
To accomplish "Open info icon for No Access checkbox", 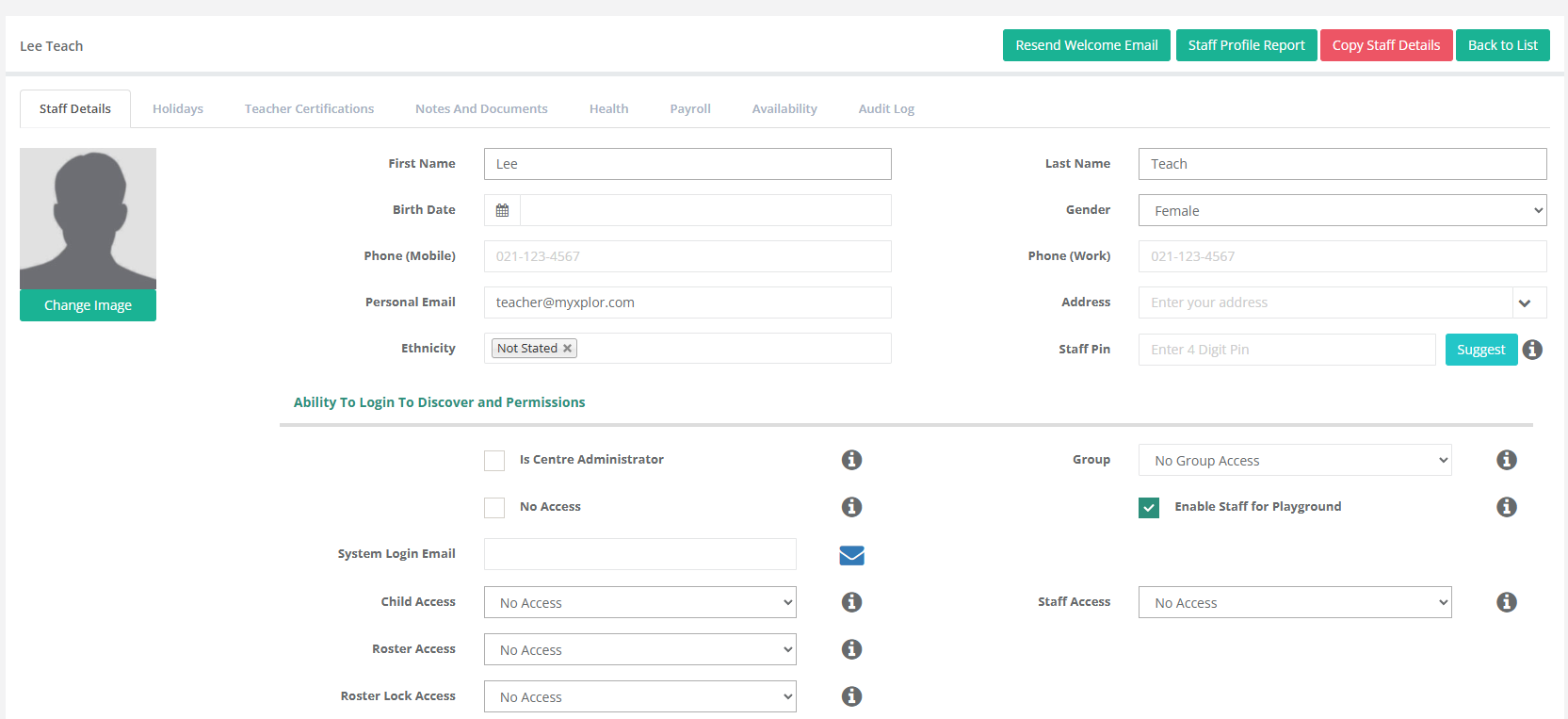I will pos(851,507).
